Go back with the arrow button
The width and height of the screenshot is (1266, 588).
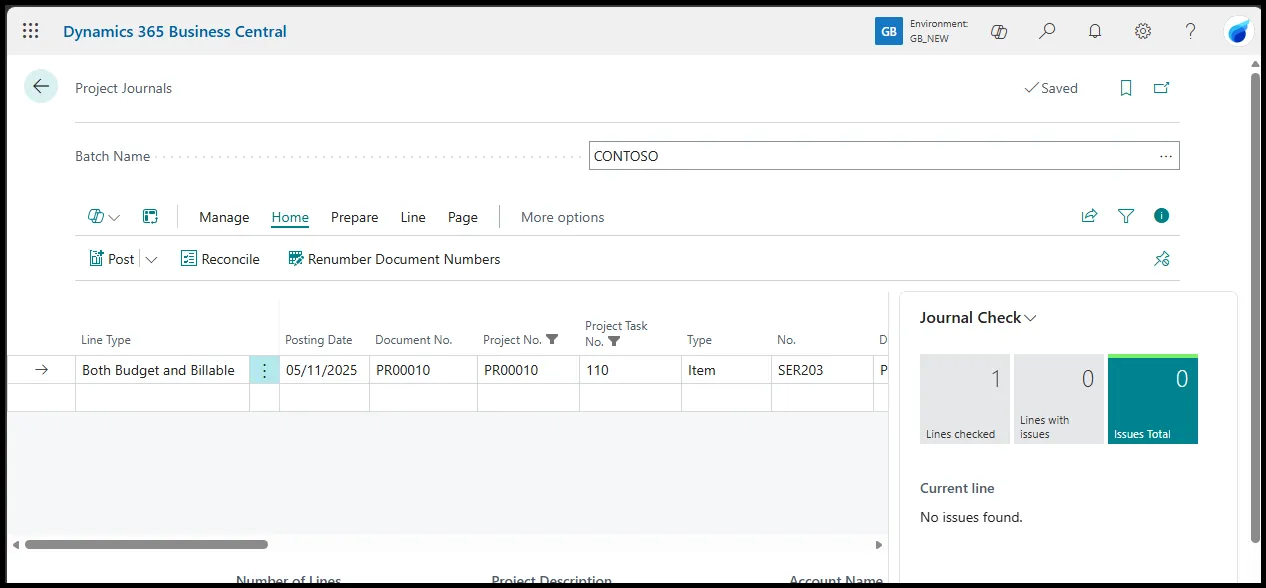click(x=41, y=87)
